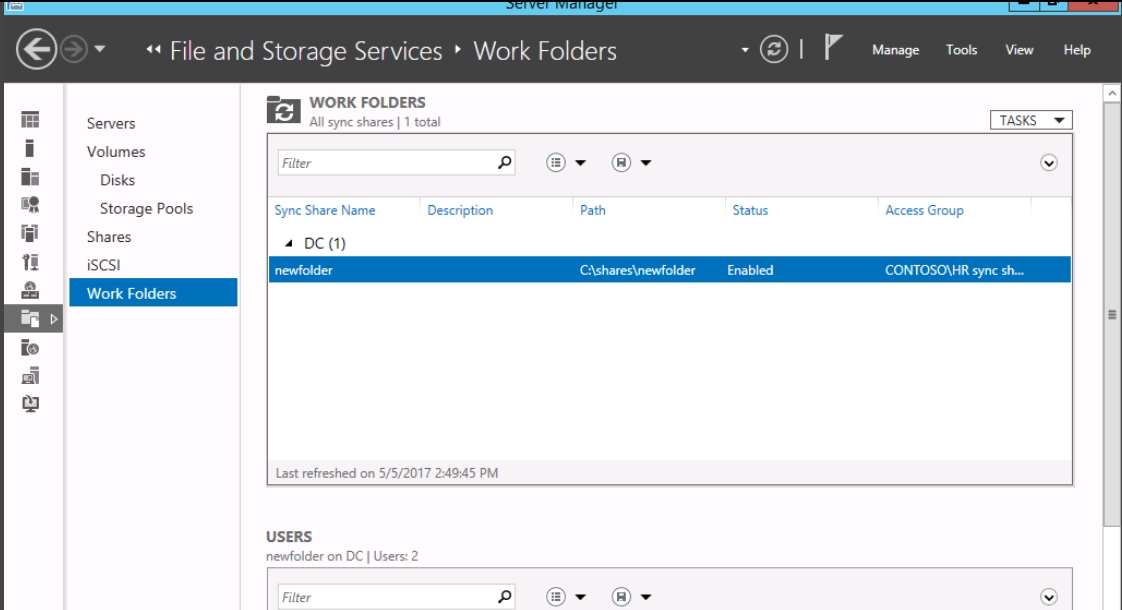This screenshot has width=1122, height=610.
Task: Click the search magnifier in Work Folders filter
Action: (504, 163)
